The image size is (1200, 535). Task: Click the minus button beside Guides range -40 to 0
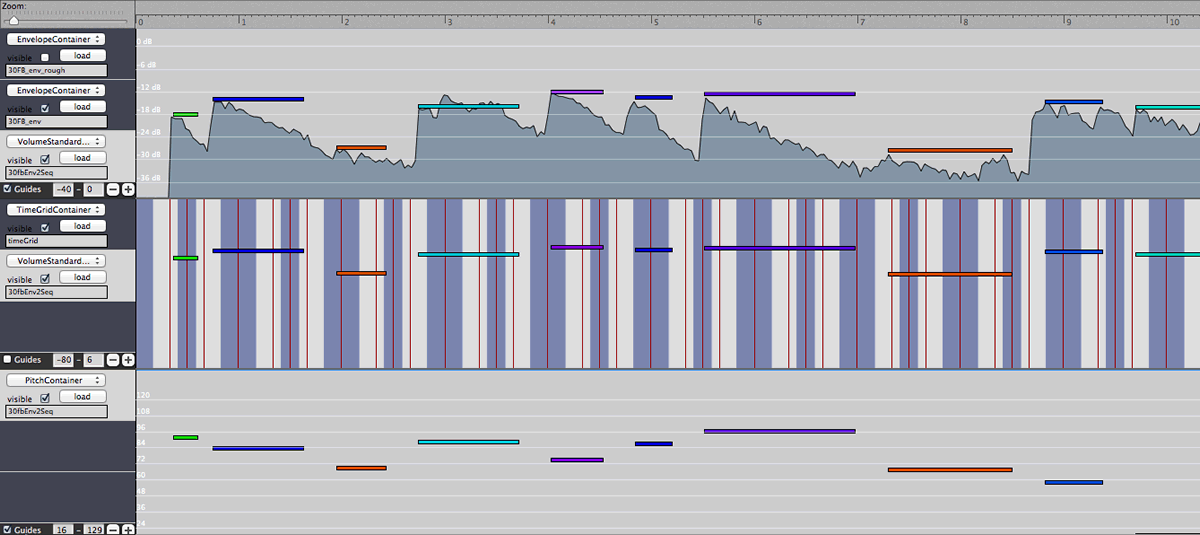pyautogui.click(x=113, y=189)
